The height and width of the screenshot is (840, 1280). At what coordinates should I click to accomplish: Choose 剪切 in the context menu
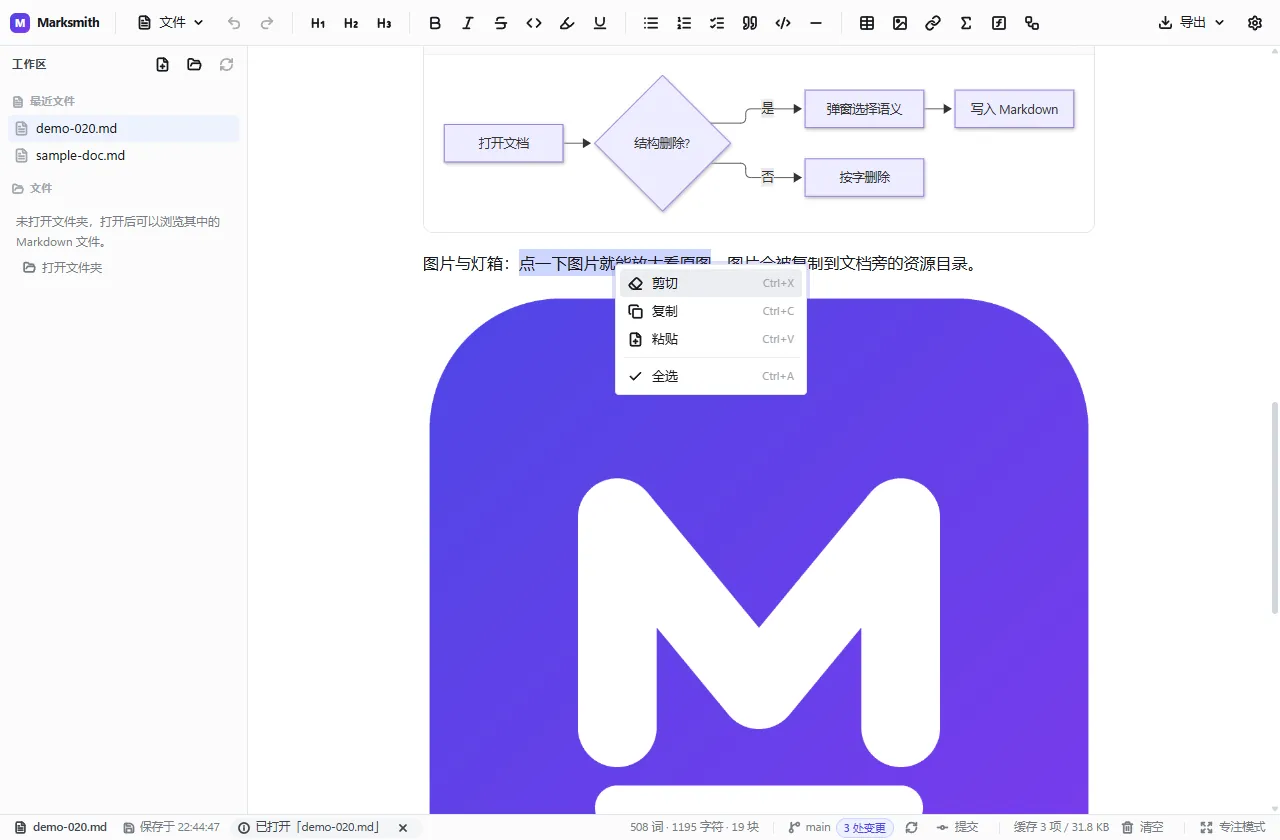[x=711, y=284]
